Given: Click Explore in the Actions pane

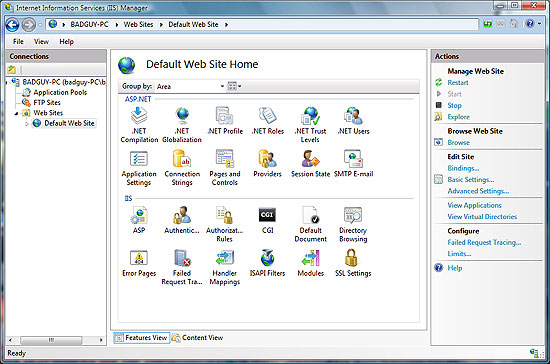Looking at the screenshot, I should [x=458, y=117].
